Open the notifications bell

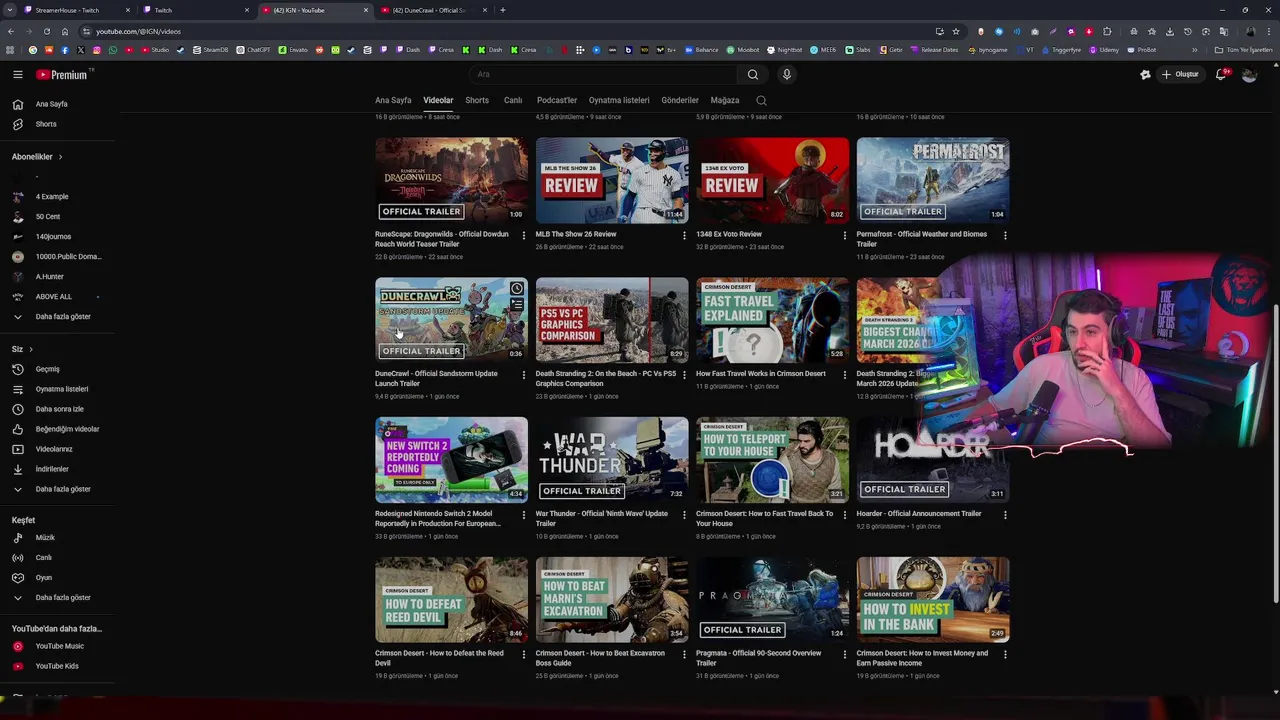pyautogui.click(x=1221, y=74)
